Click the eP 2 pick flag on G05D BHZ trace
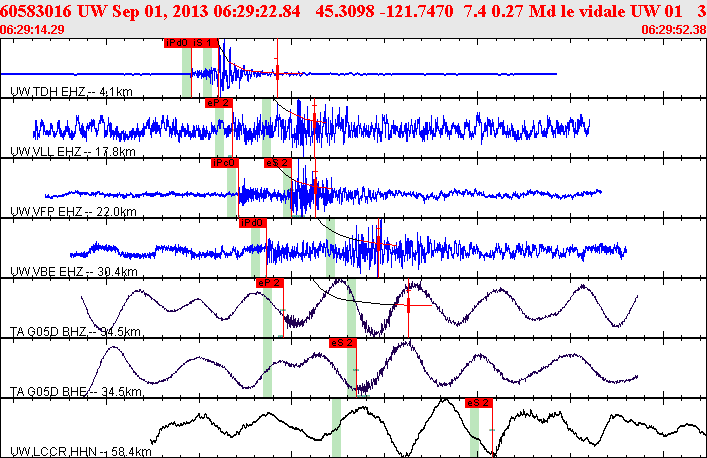This screenshot has height=458, width=707. (x=270, y=283)
